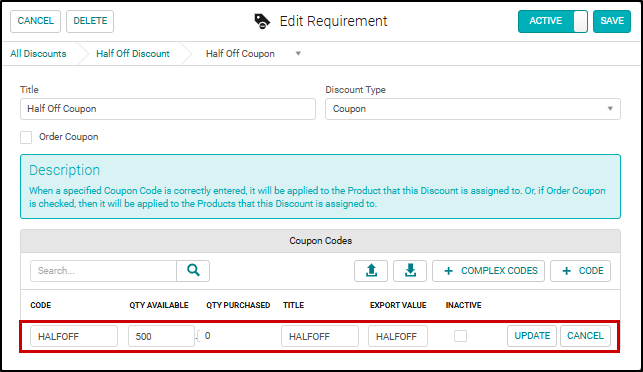Add a new Code

(580, 271)
